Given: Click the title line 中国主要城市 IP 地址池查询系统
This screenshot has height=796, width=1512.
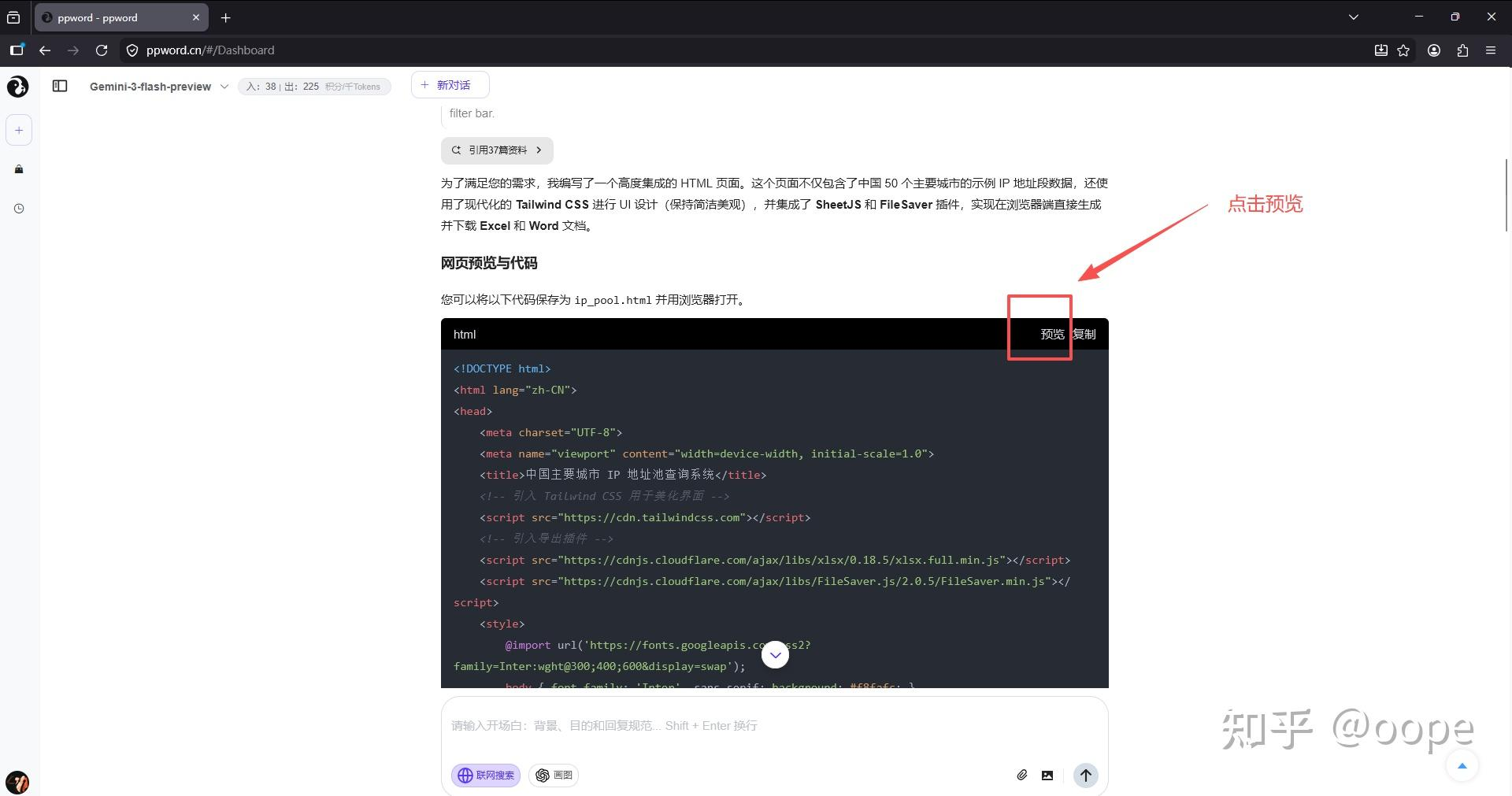Looking at the screenshot, I should (623, 475).
